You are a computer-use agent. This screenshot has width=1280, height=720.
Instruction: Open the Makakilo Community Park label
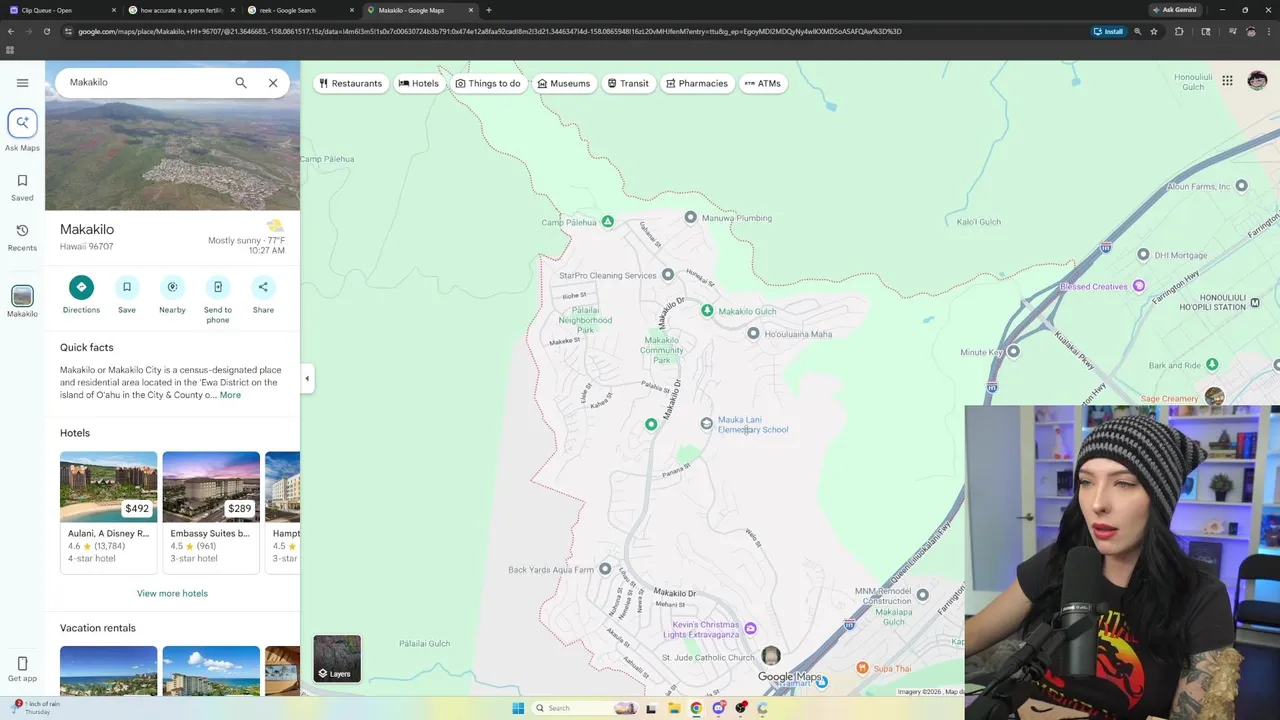coord(661,350)
